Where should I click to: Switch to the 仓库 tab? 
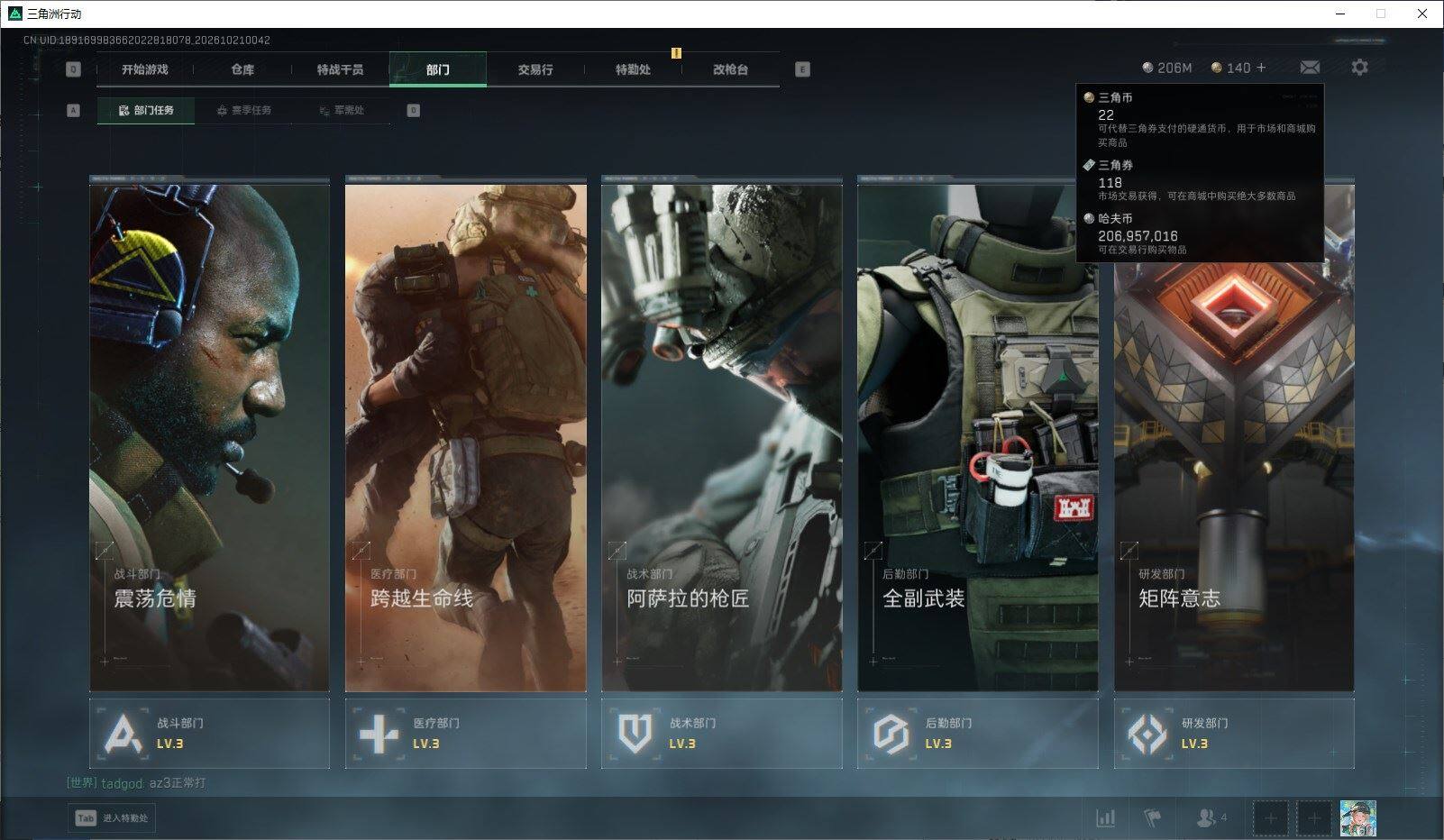coord(242,69)
